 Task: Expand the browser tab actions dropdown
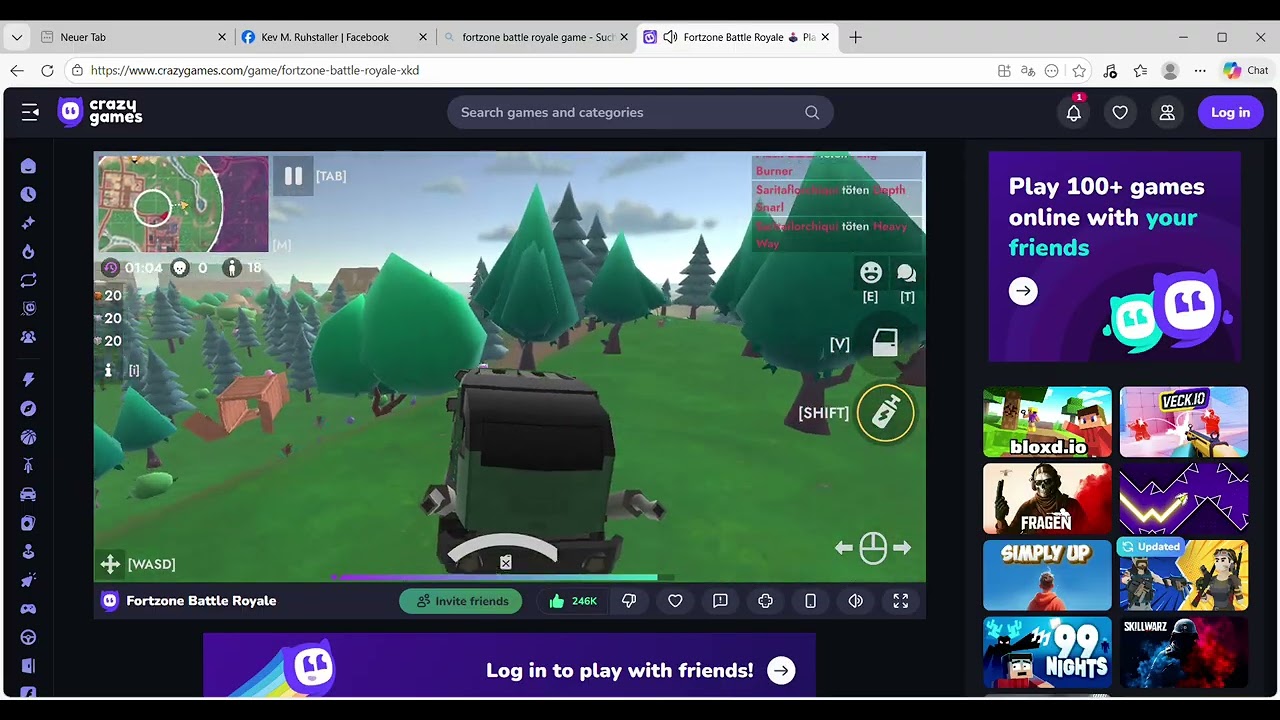tap(17, 37)
